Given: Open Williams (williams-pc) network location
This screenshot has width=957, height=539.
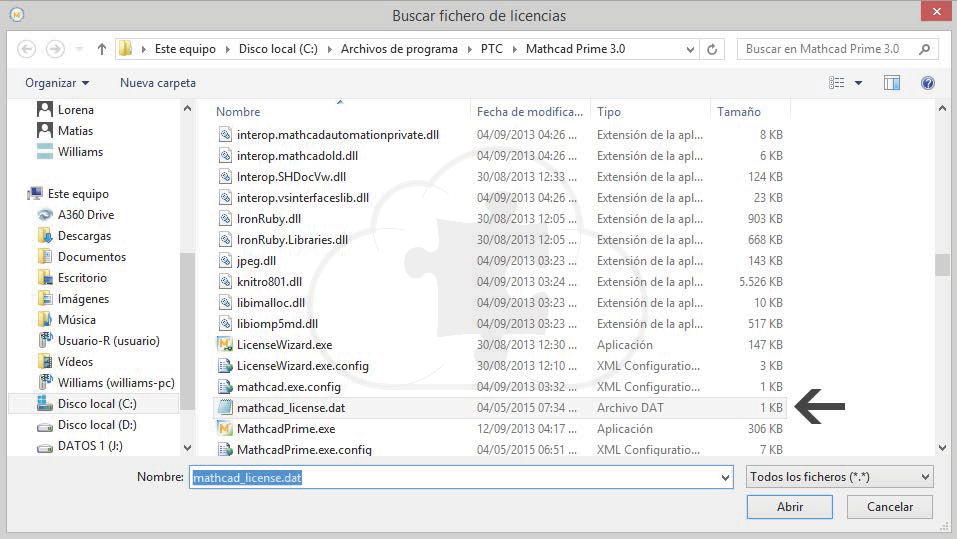Looking at the screenshot, I should click(x=107, y=383).
